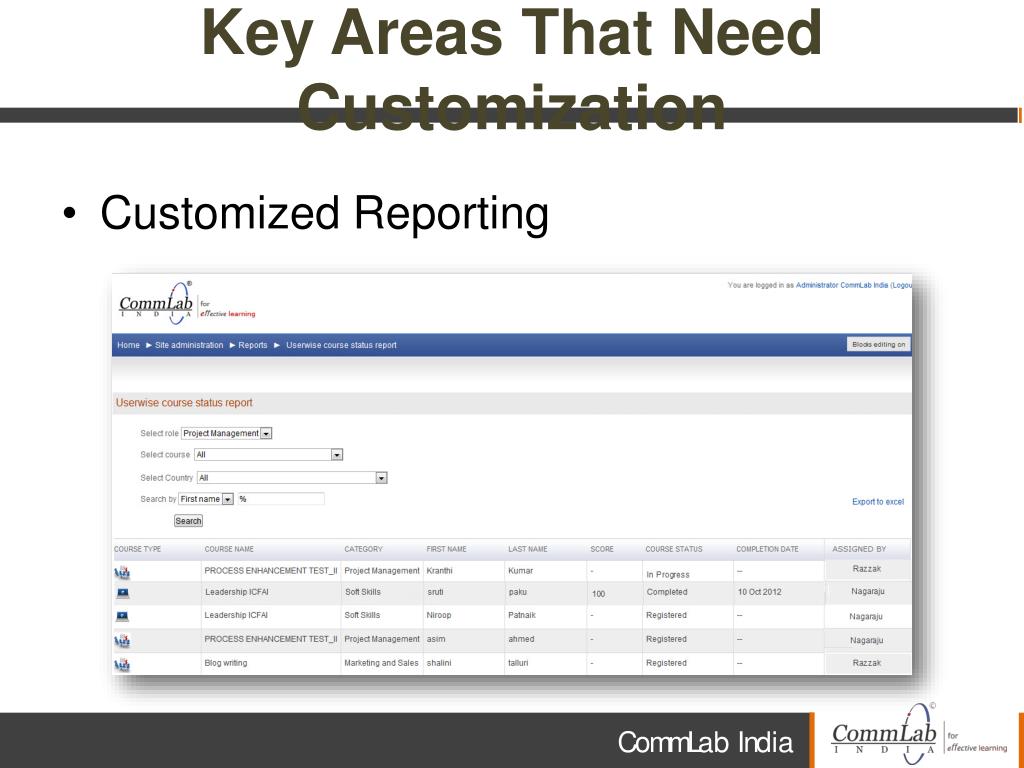Sort by COMPLETION DATE column header

(x=767, y=549)
